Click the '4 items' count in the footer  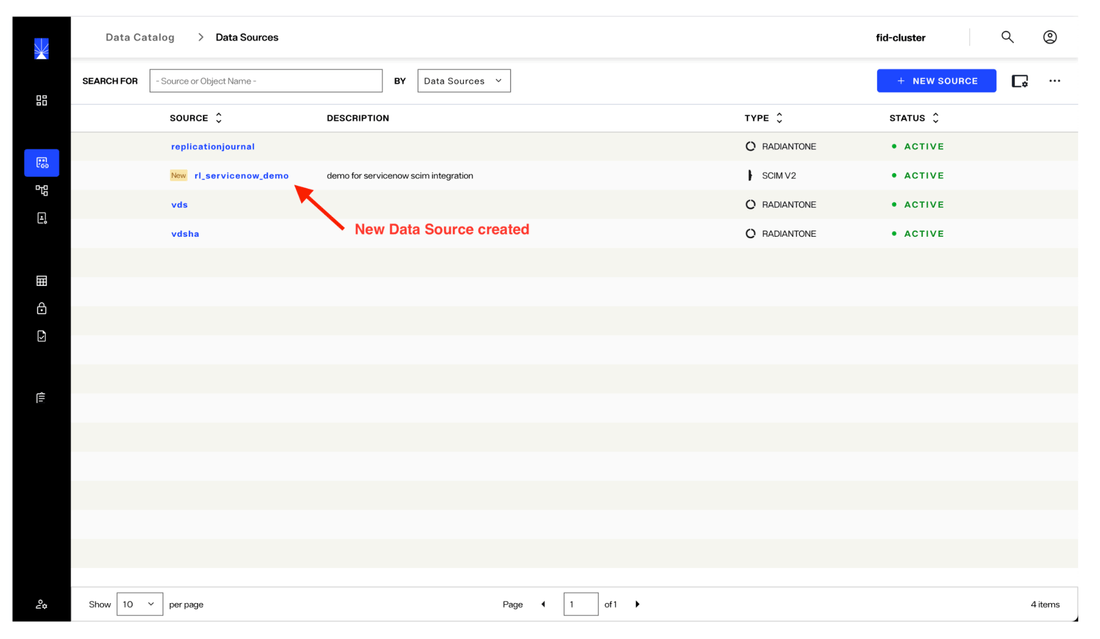1045,604
